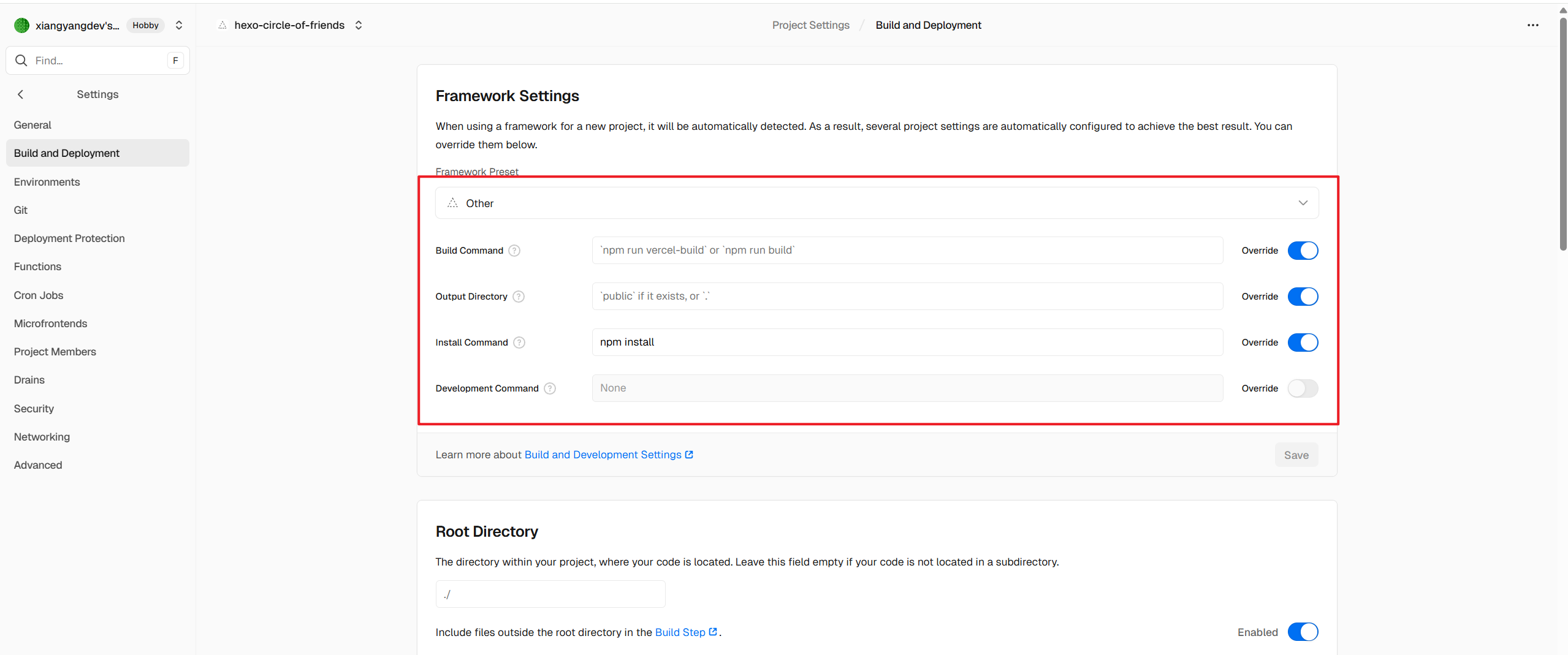Toggle the Install Command override switch

1303,343
